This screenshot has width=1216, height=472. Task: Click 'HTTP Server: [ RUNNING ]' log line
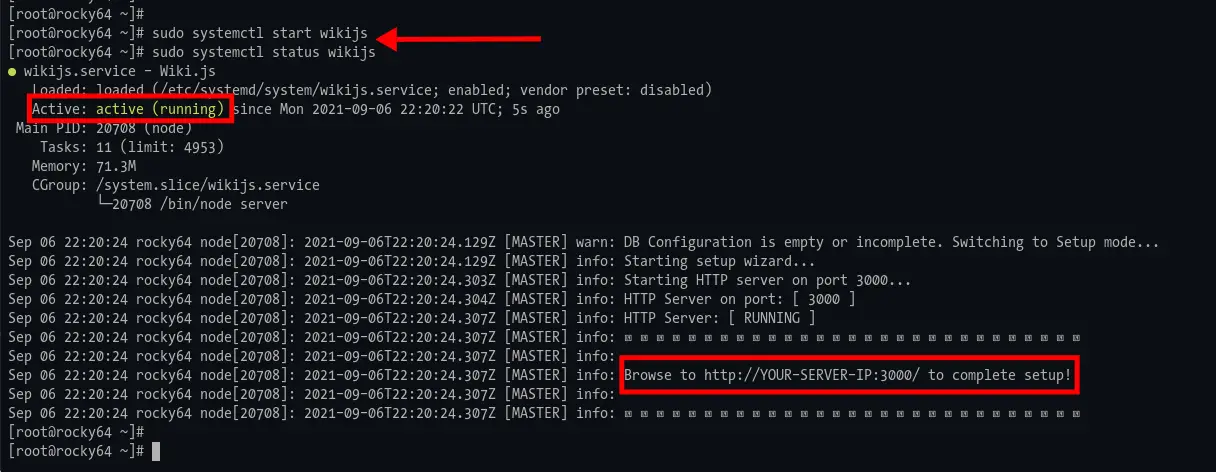pyautogui.click(x=719, y=318)
